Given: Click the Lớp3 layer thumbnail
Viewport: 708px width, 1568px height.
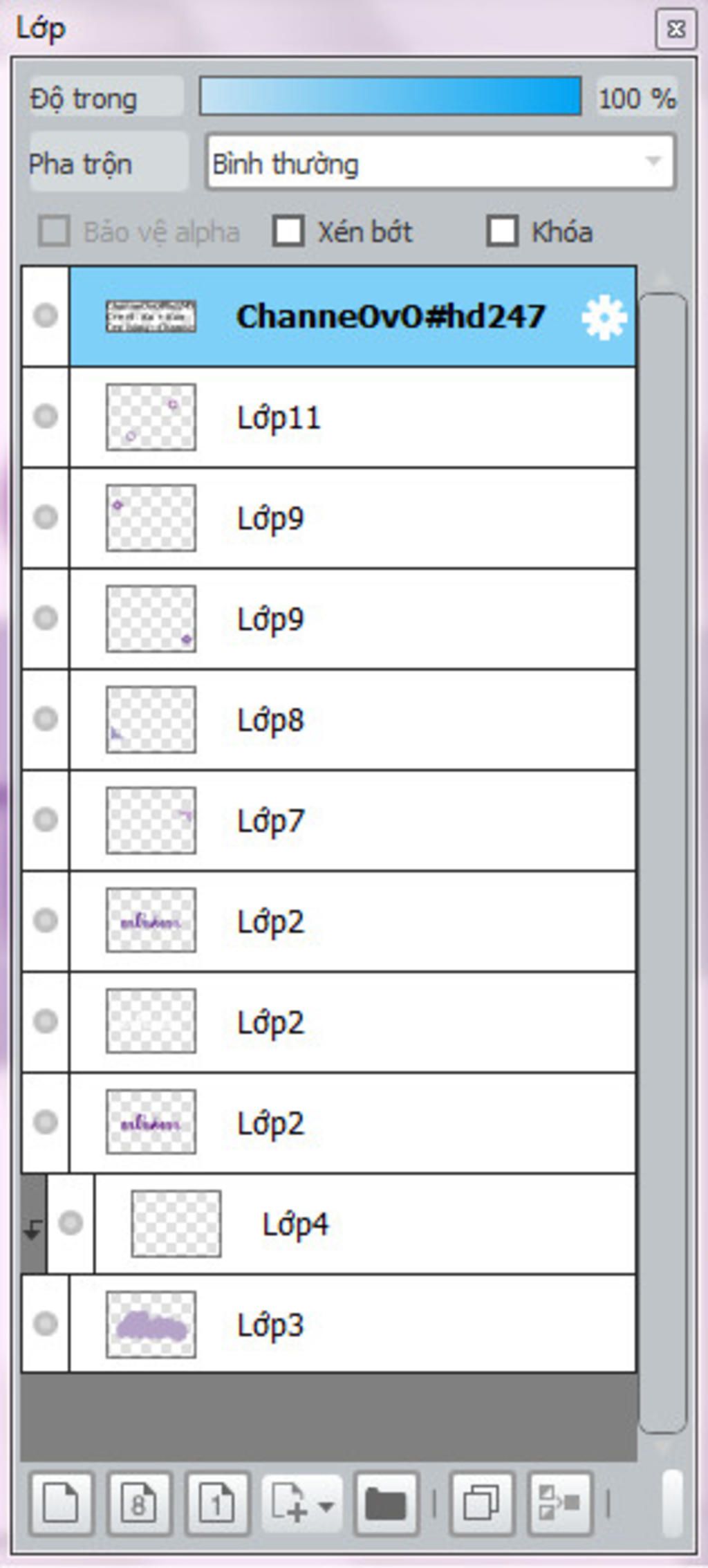Looking at the screenshot, I should click(151, 1324).
